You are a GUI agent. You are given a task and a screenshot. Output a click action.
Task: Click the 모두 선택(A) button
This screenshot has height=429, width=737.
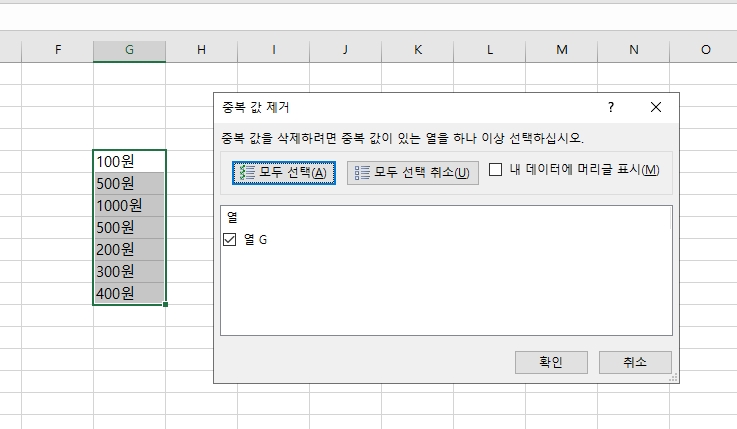point(283,173)
